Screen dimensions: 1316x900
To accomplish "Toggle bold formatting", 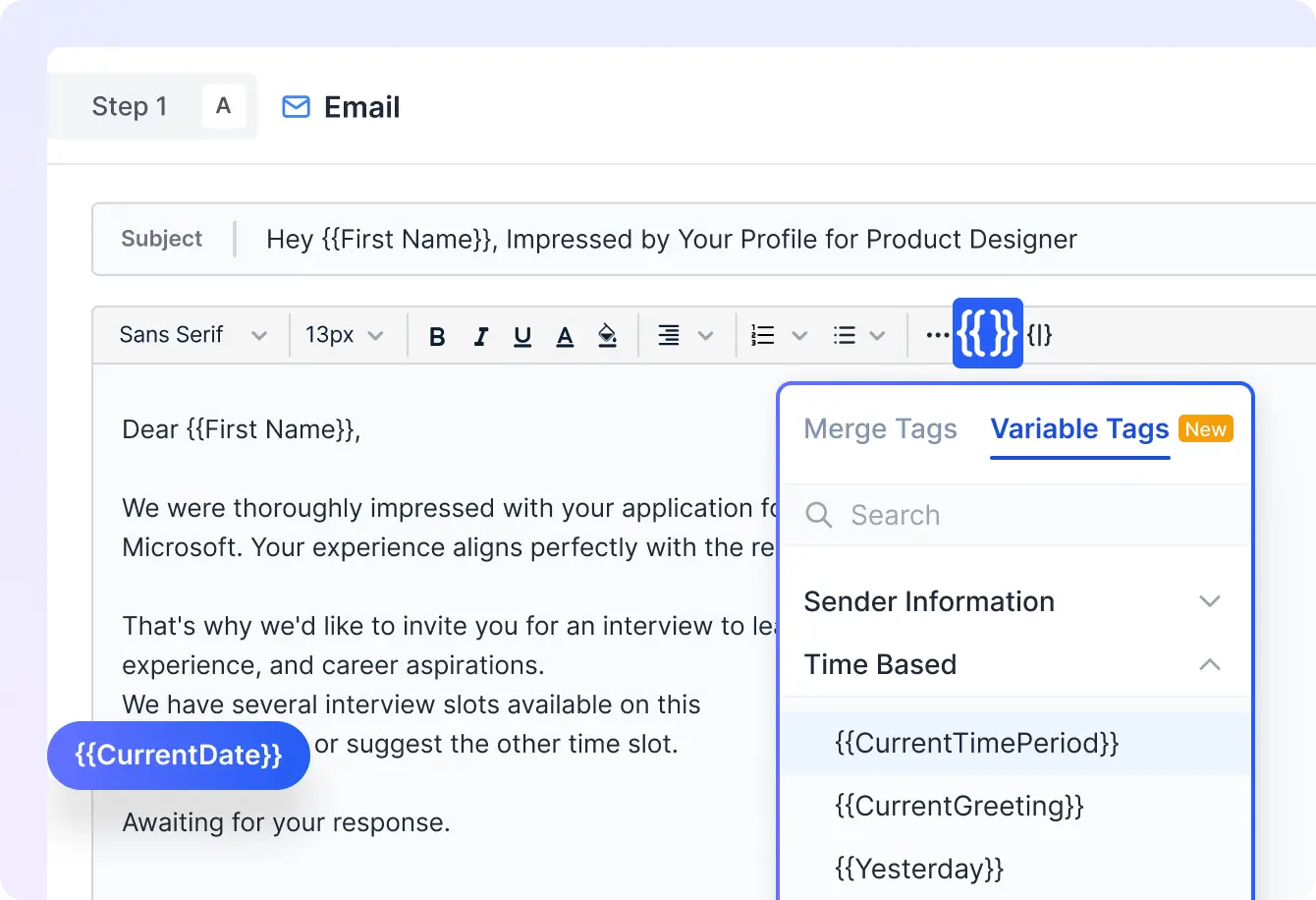I will coord(436,334).
